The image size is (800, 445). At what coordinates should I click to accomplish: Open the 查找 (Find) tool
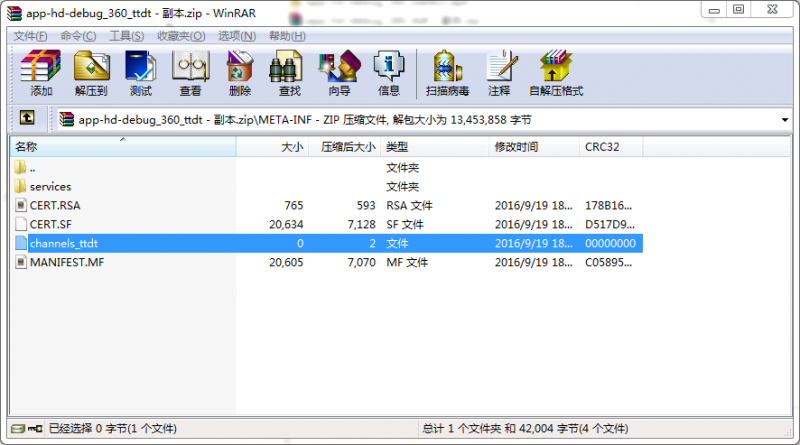tap(289, 73)
